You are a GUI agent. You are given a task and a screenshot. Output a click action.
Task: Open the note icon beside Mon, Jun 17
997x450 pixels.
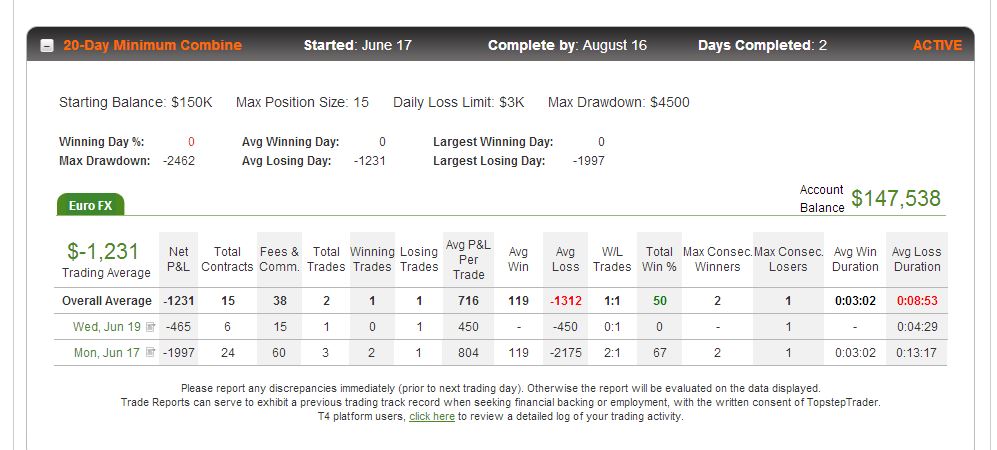[151, 352]
